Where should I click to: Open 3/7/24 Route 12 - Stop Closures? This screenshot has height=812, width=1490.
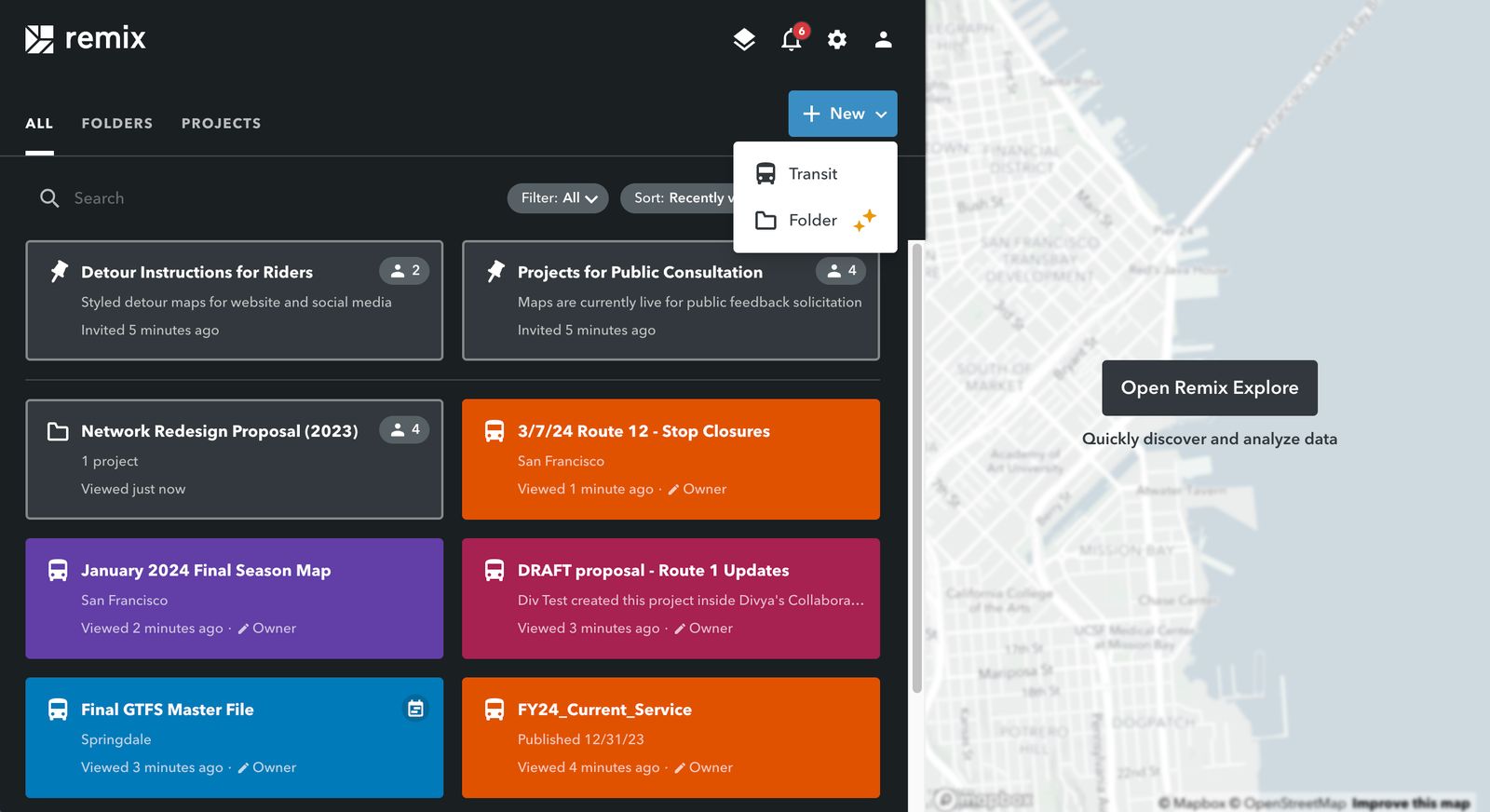click(670, 459)
